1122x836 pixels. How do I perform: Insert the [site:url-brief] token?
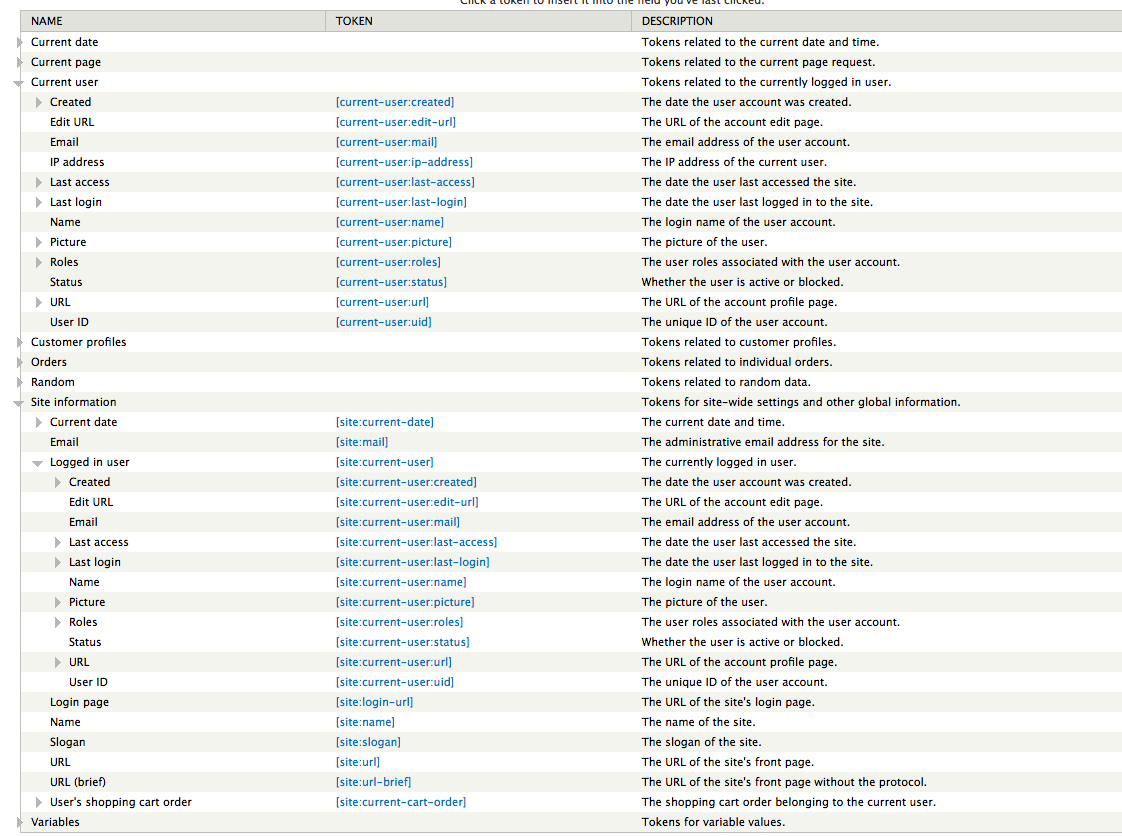[x=374, y=783]
